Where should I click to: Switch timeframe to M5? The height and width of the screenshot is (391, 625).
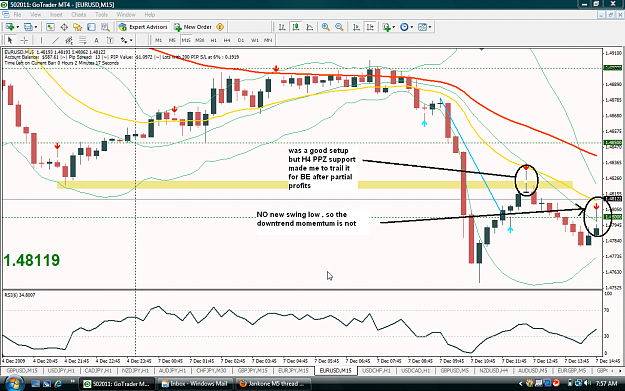[172, 40]
